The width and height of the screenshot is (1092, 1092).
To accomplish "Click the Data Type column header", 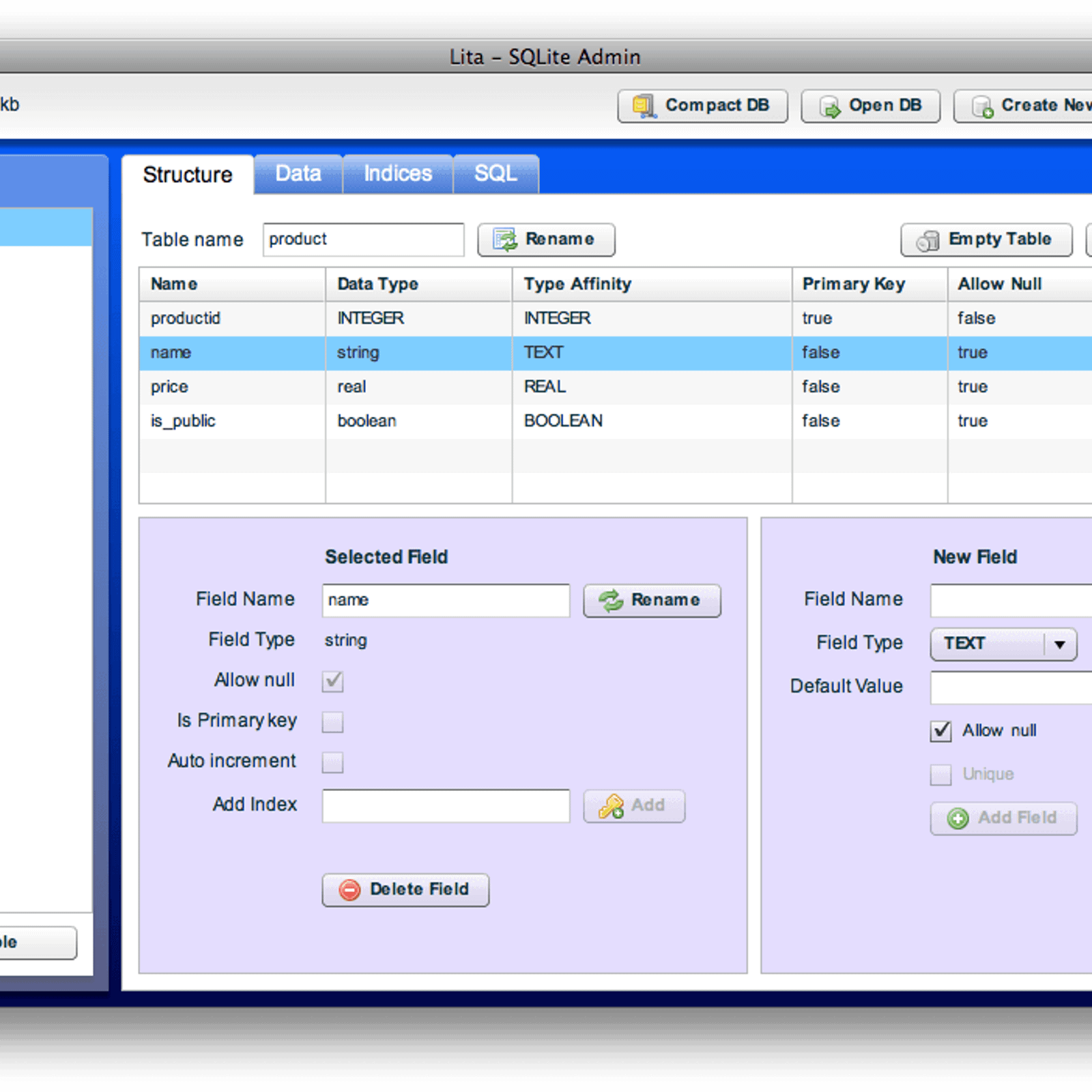I will pyautogui.click(x=419, y=284).
